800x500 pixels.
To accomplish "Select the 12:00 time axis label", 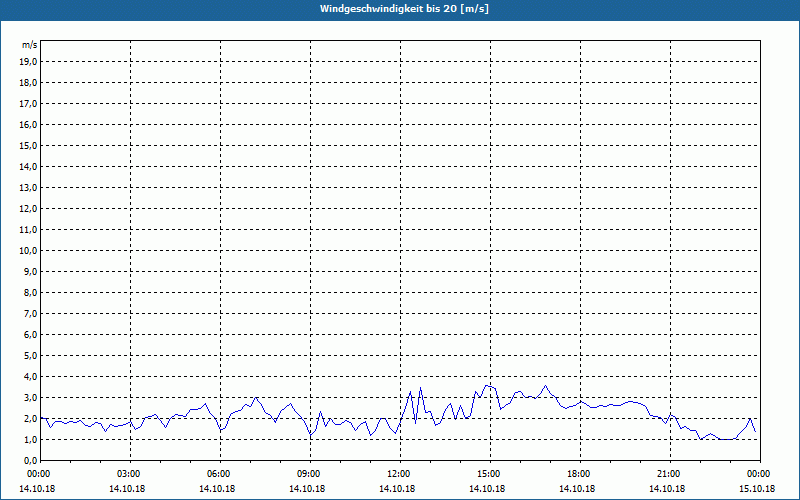I will pyautogui.click(x=399, y=474).
